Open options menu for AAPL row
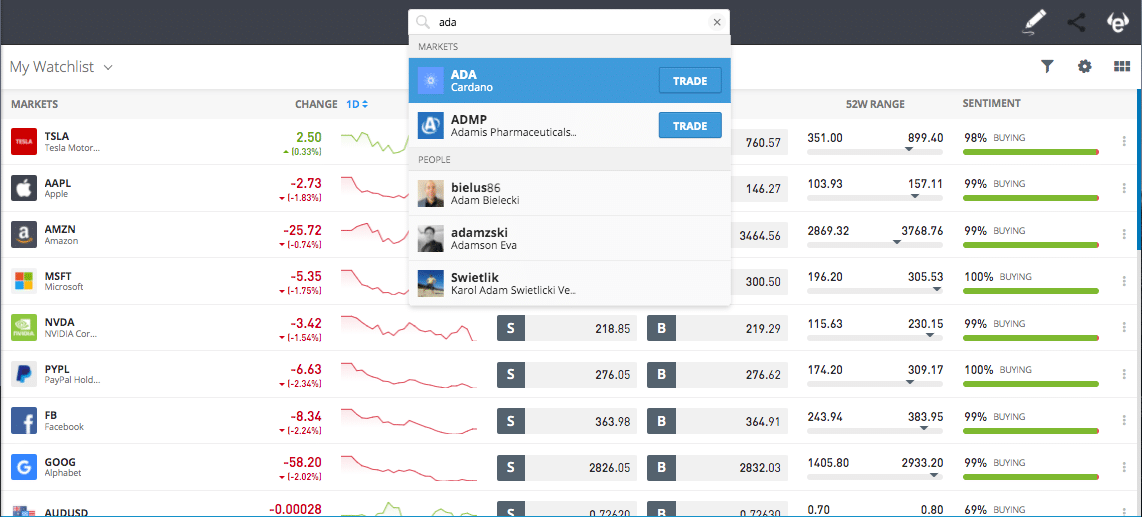The height and width of the screenshot is (517, 1142). point(1125,188)
